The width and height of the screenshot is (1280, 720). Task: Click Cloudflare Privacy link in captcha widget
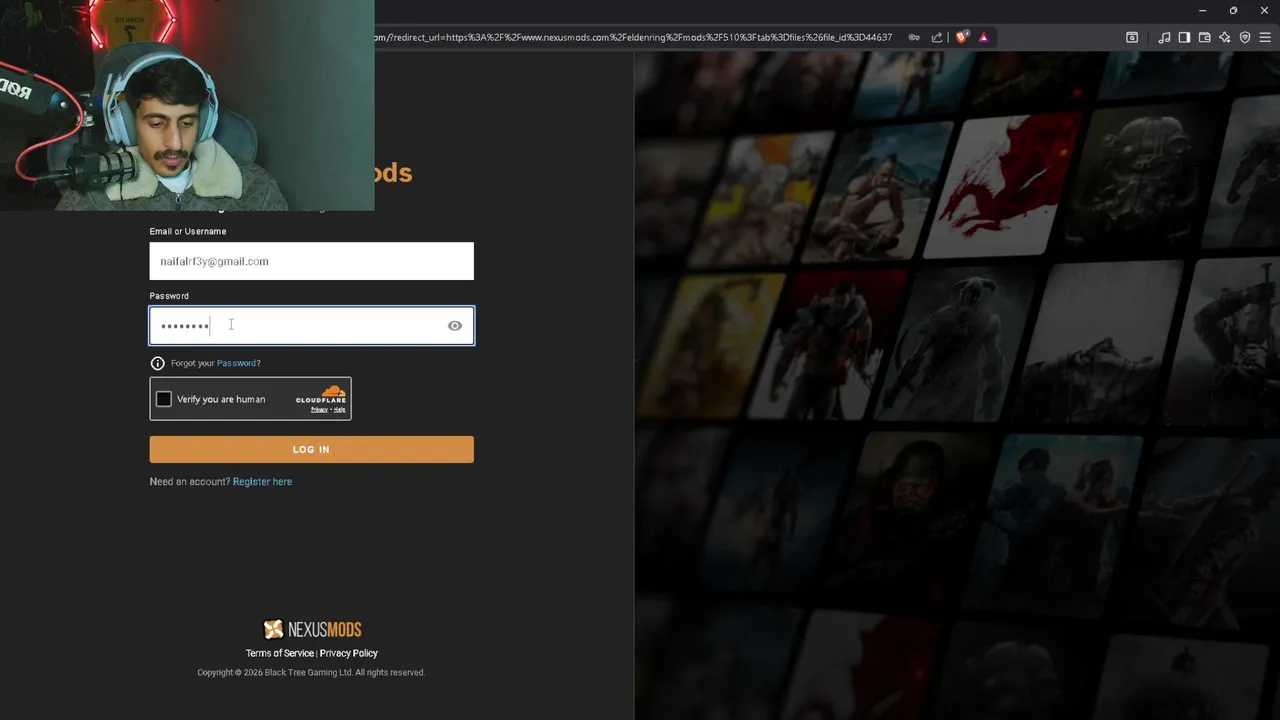(318, 409)
